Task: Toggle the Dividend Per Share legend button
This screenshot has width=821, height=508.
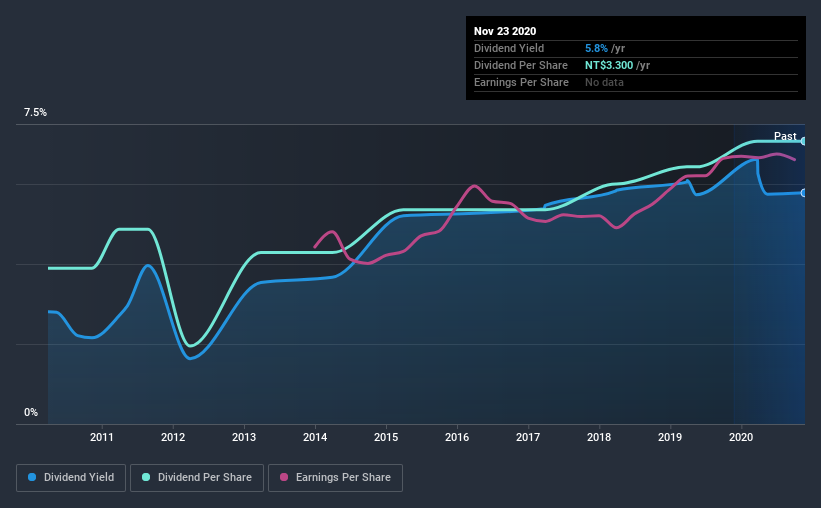Action: click(197, 478)
